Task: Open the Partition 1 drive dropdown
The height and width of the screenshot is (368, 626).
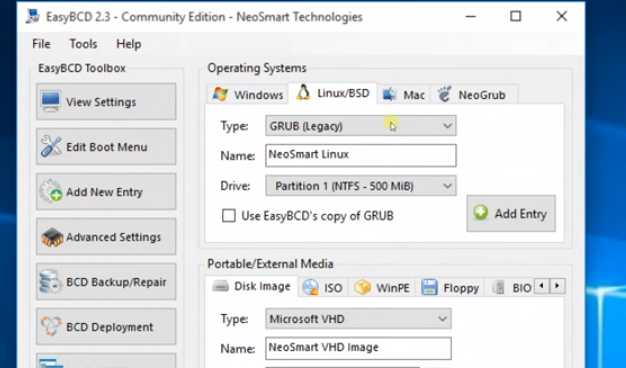Action: tap(361, 186)
